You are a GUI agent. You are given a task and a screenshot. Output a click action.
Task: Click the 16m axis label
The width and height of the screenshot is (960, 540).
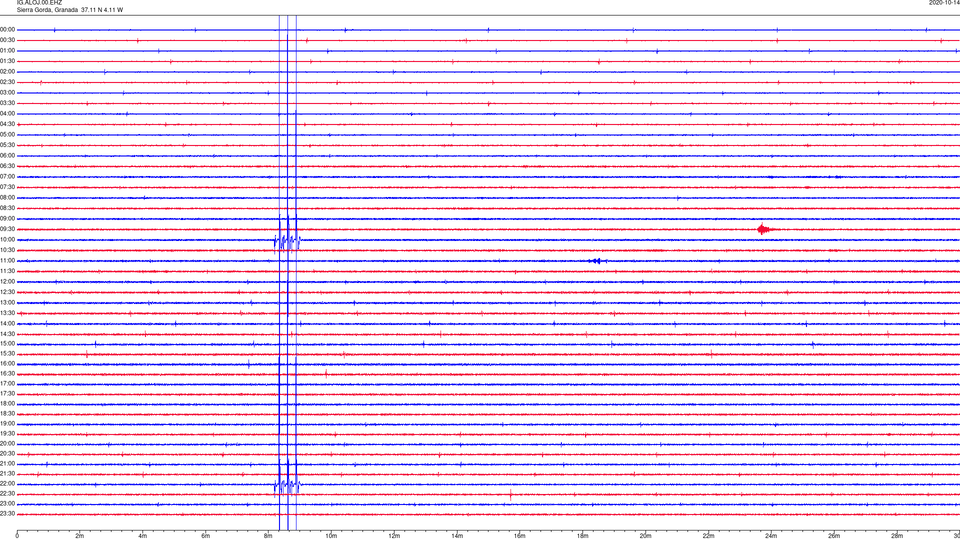[x=520, y=536]
